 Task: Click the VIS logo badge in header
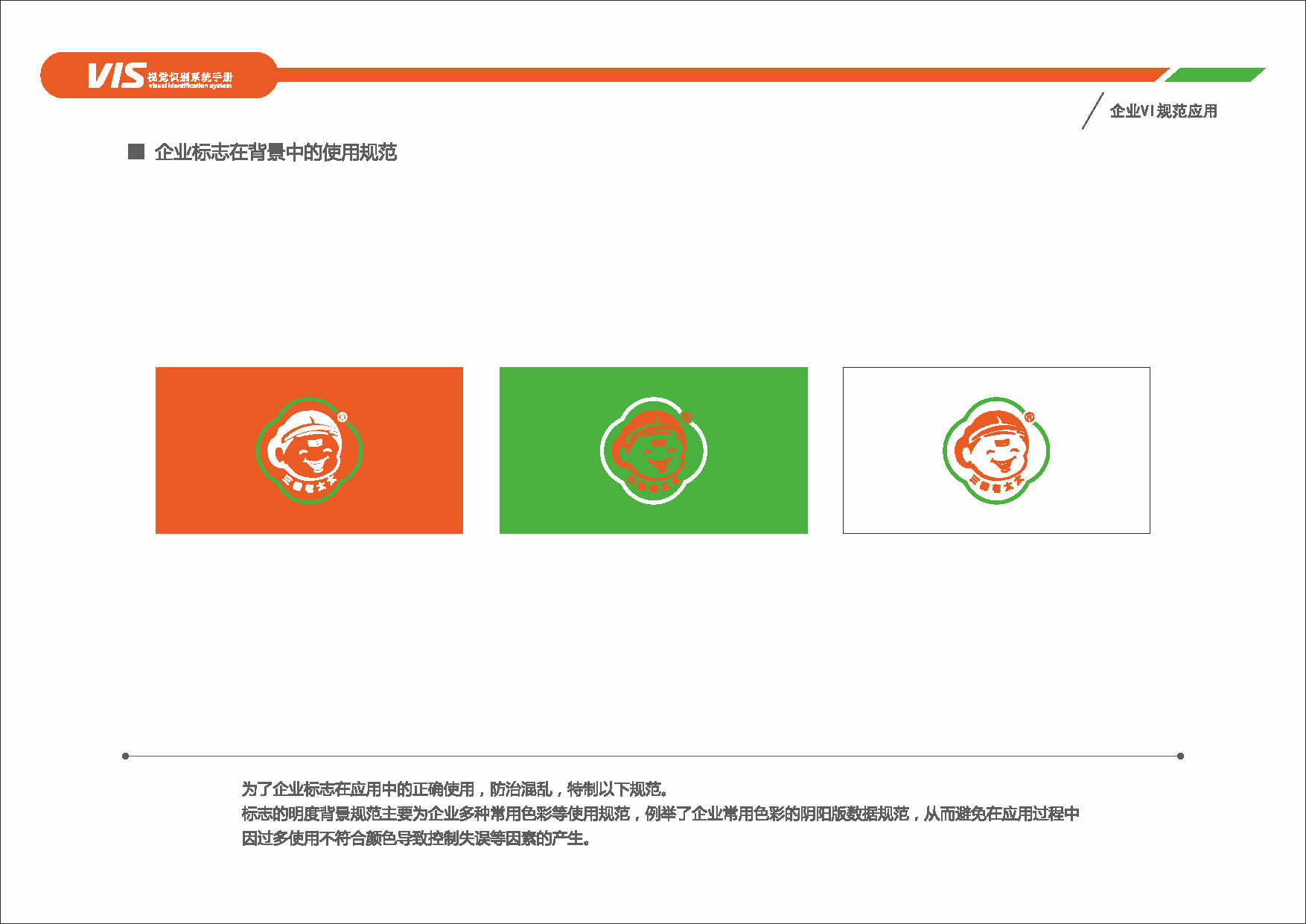[x=159, y=75]
